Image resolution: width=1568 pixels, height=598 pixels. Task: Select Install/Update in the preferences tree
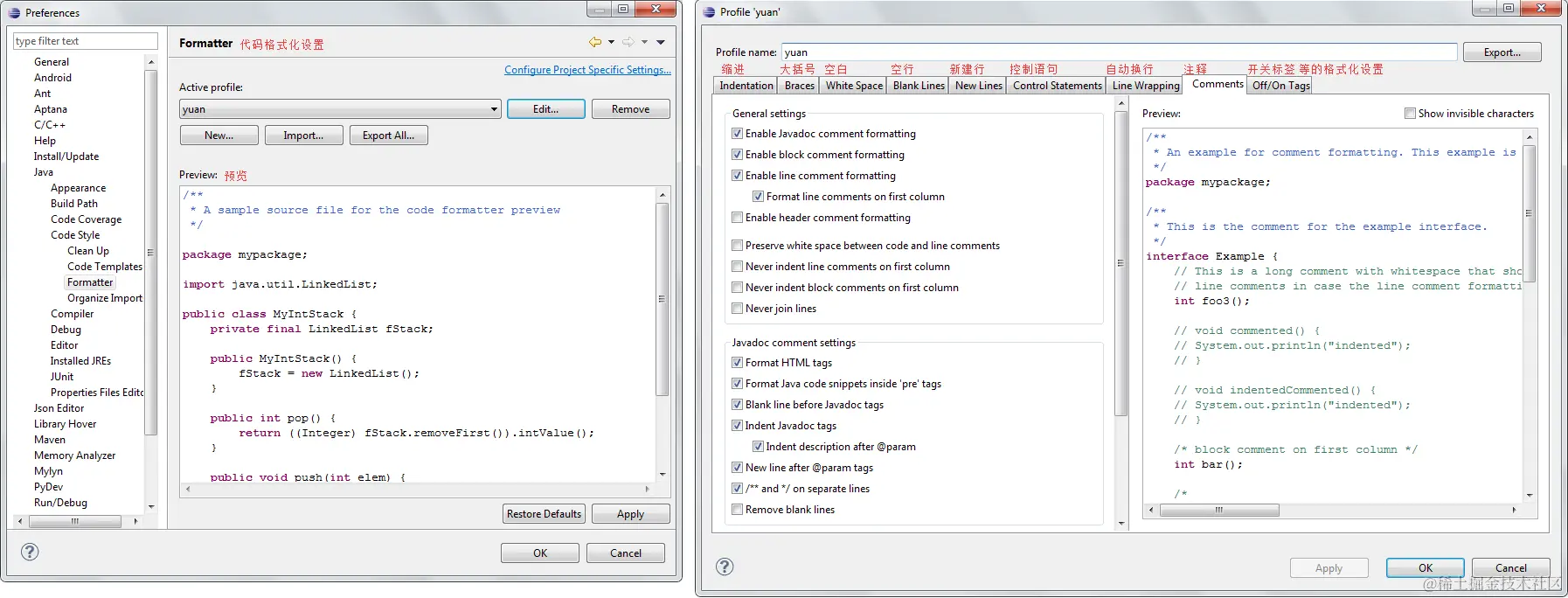click(66, 156)
